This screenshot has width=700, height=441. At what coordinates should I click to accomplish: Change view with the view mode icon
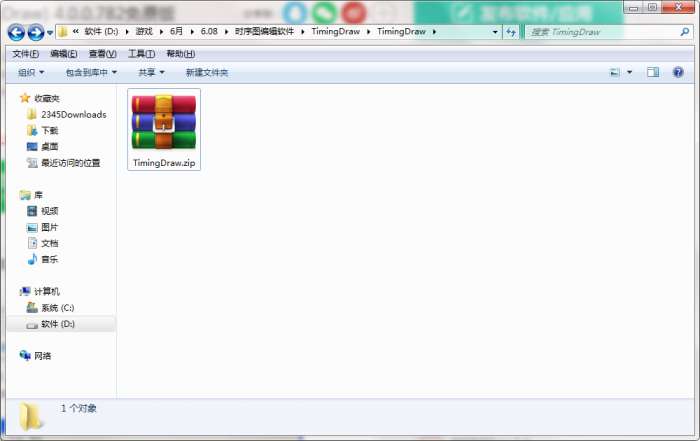tap(615, 72)
